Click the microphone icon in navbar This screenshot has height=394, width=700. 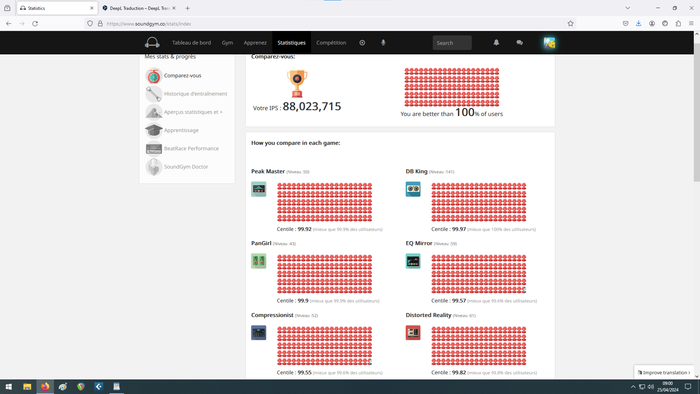(x=383, y=43)
